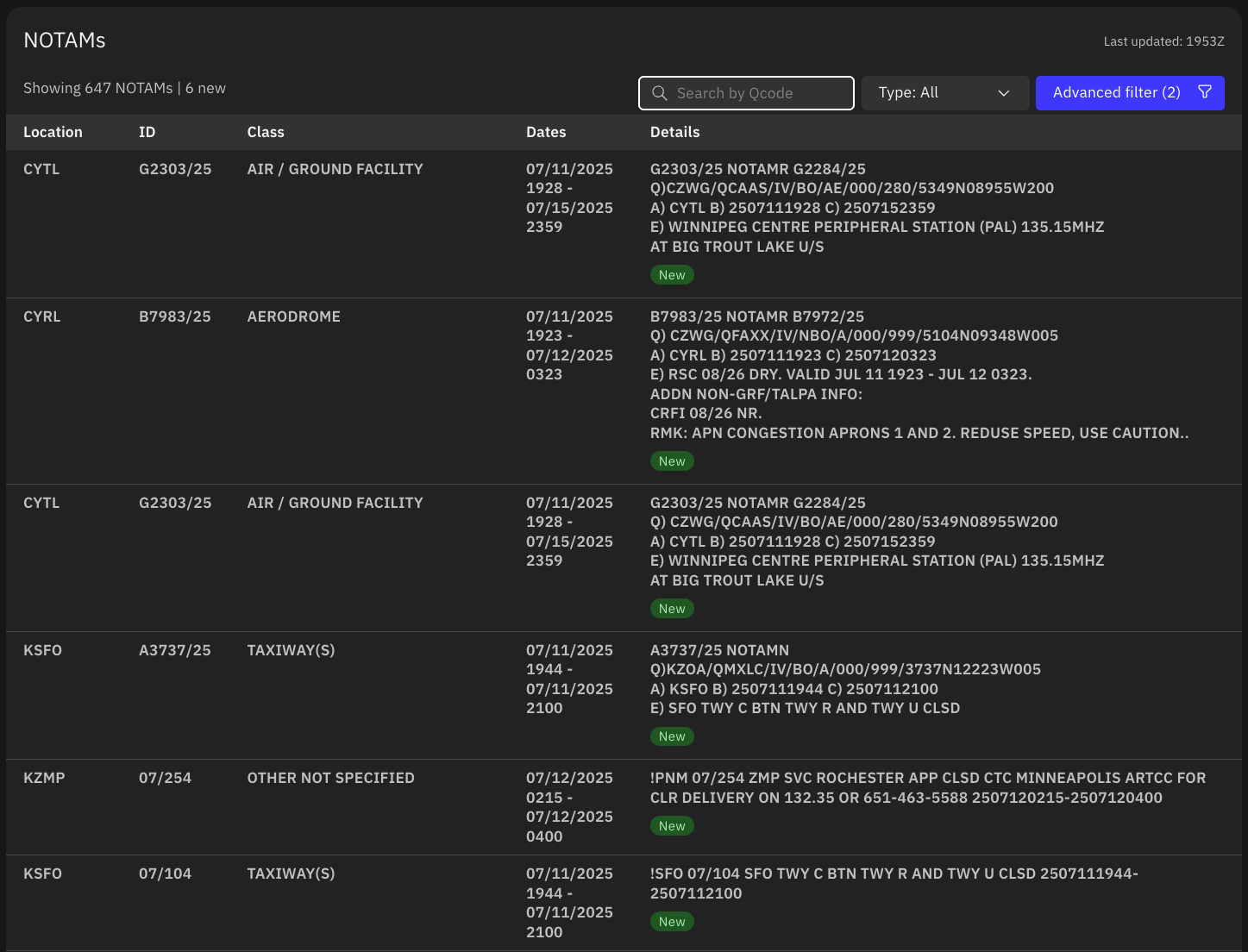Click the Class column header
The width and height of the screenshot is (1248, 952).
[266, 132]
